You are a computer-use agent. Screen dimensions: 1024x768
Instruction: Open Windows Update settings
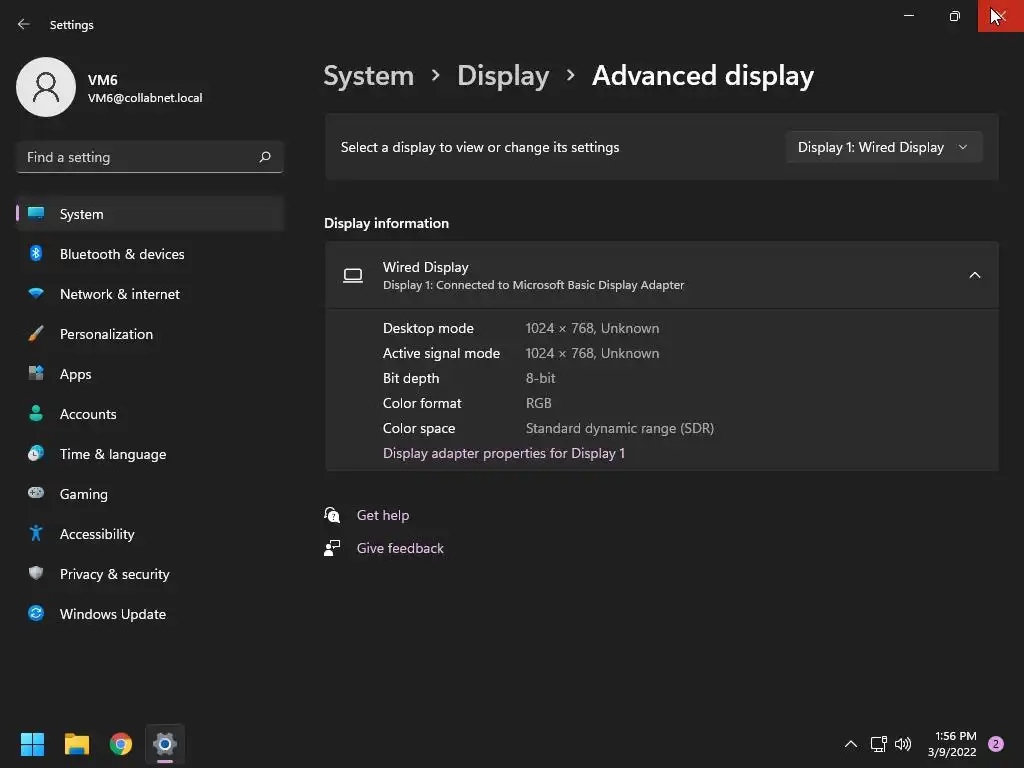[150, 614]
